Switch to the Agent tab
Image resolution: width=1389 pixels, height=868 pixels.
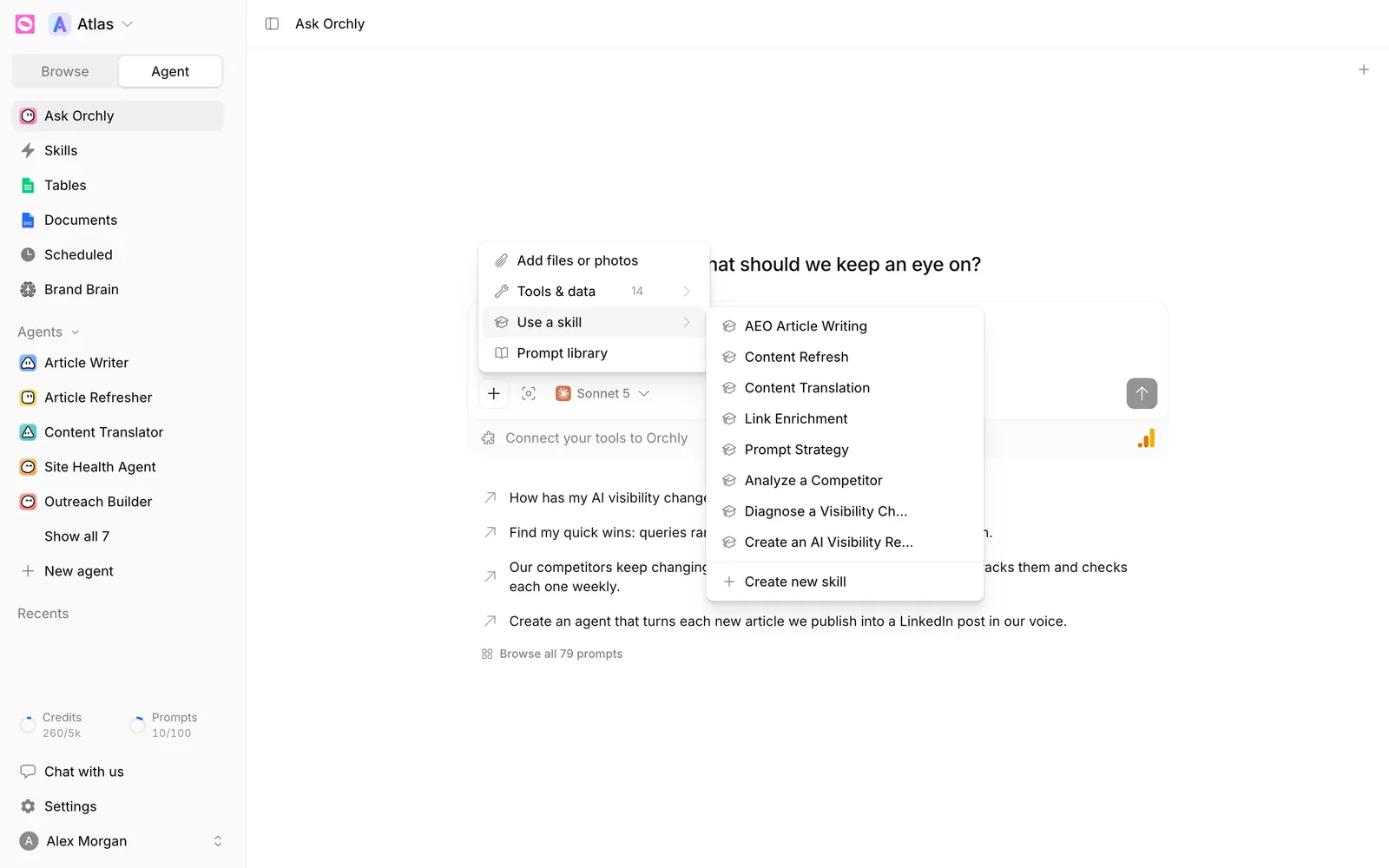(170, 71)
